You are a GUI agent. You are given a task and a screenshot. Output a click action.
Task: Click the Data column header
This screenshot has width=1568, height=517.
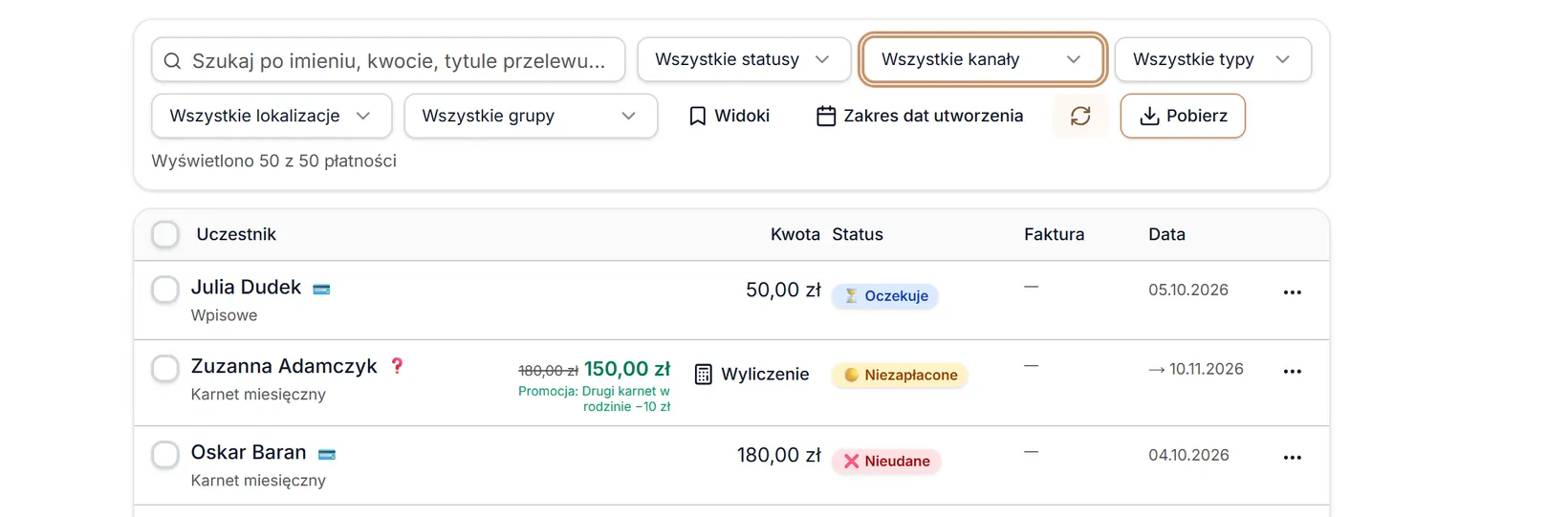pos(1166,234)
